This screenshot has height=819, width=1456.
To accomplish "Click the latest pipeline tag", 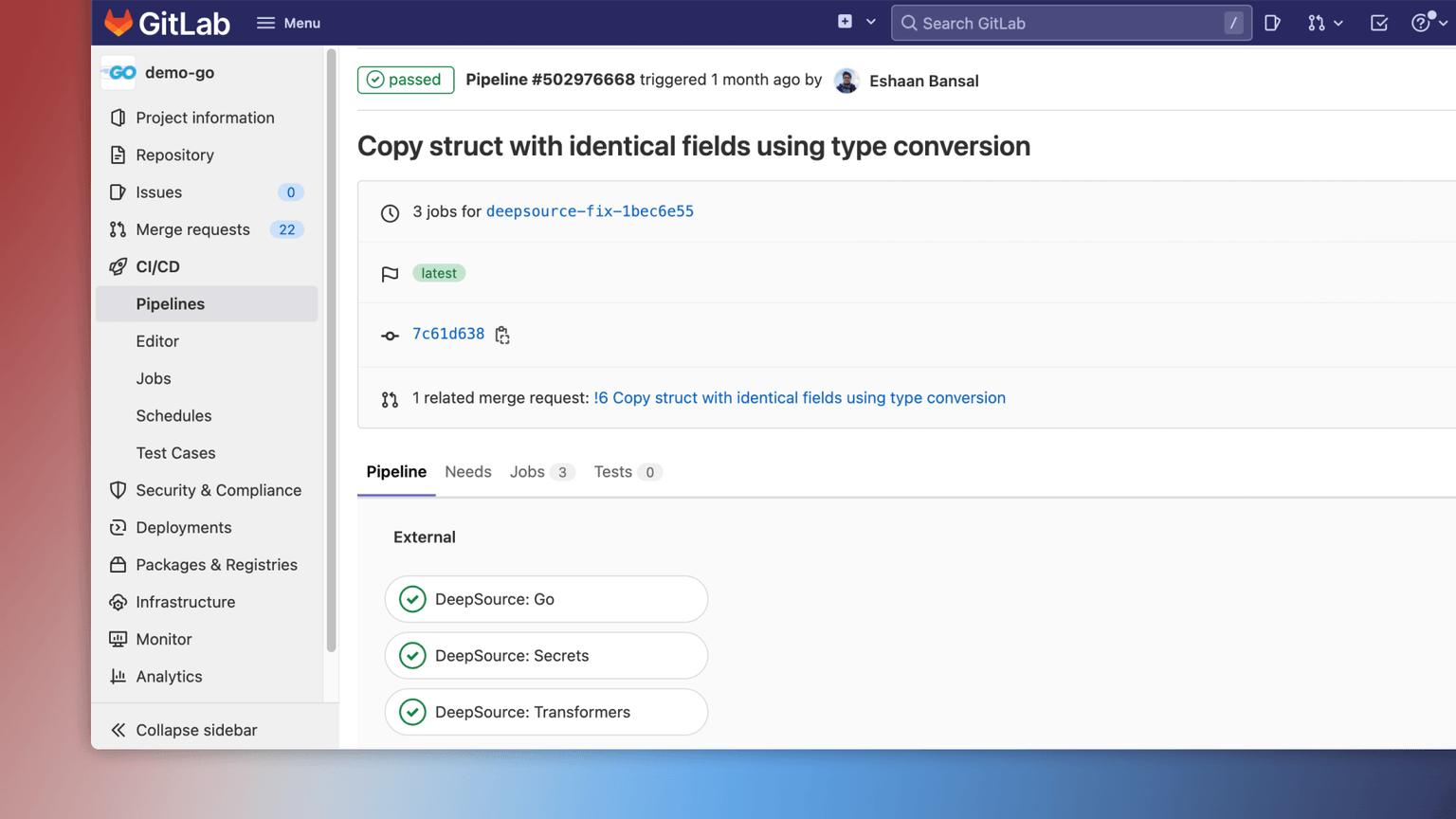I will tap(439, 273).
